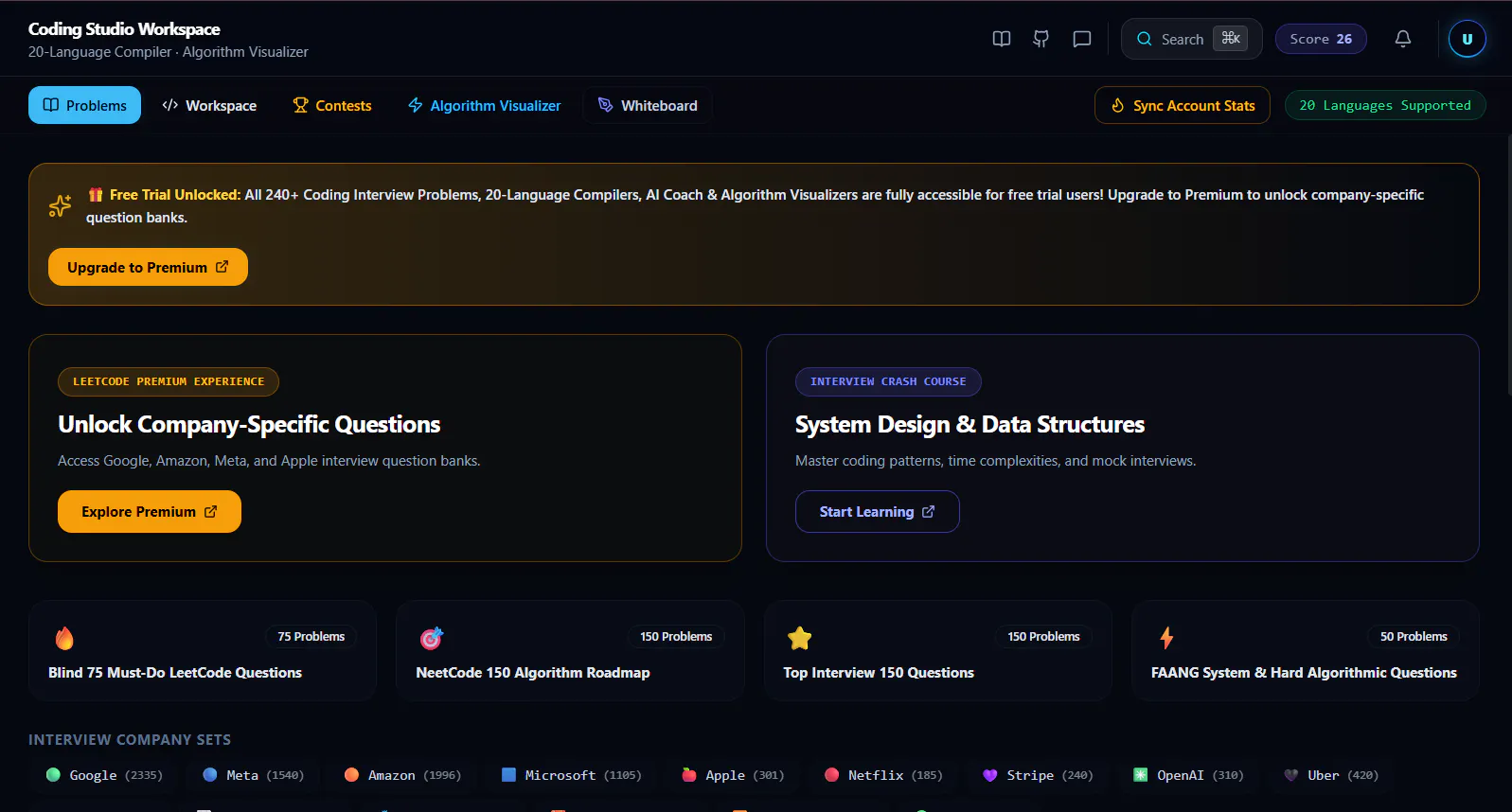This screenshot has width=1512, height=812.
Task: Click the flame icon on Blind 75 card
Action: pos(64,638)
